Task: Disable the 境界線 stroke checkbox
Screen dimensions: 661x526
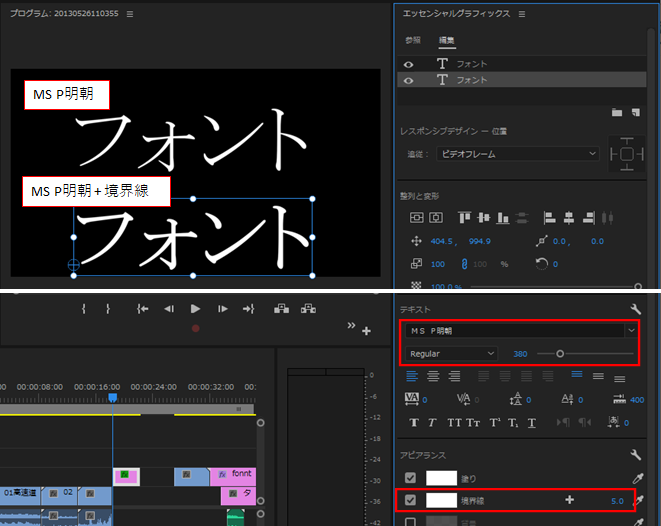Action: click(410, 500)
